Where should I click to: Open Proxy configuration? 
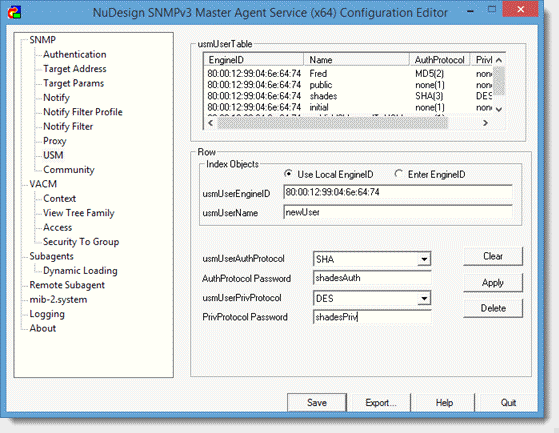click(x=55, y=141)
